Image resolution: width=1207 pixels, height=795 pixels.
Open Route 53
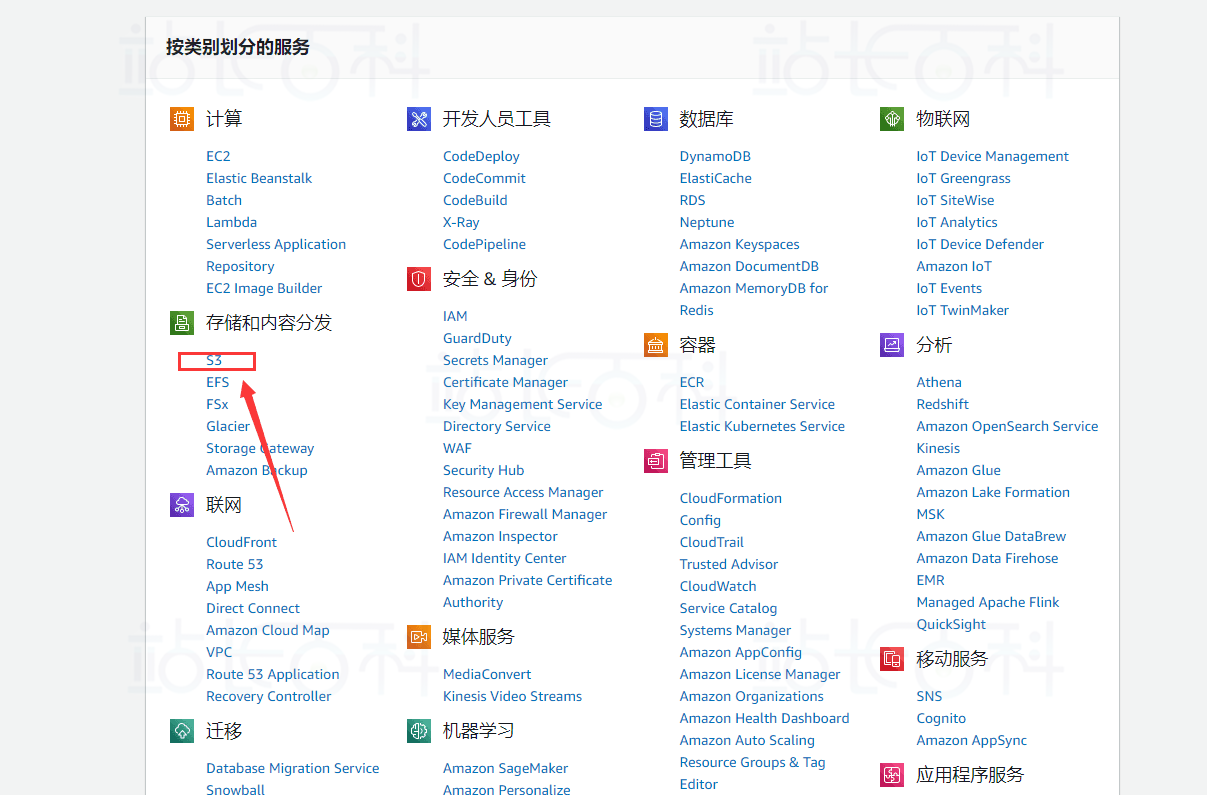point(235,564)
